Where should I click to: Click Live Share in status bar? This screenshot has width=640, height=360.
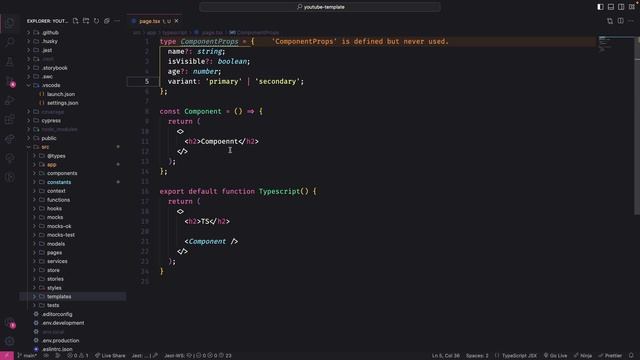110,356
